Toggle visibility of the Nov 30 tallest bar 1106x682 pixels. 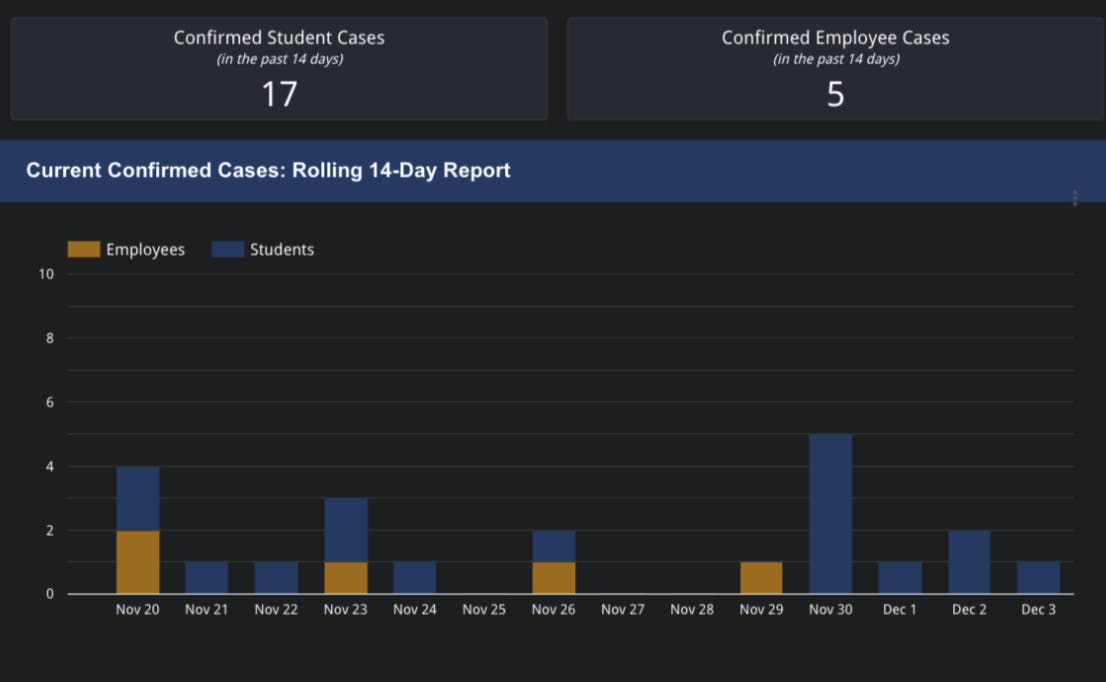830,510
